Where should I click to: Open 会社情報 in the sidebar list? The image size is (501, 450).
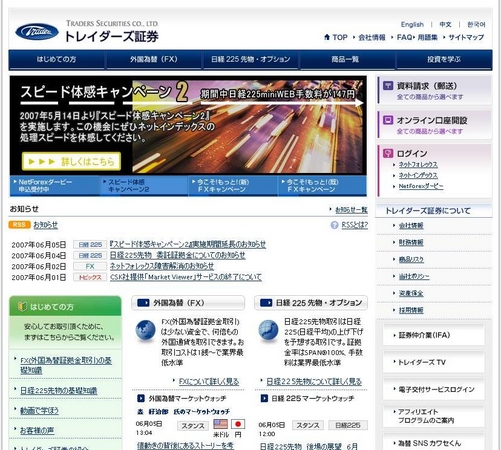tap(411, 226)
